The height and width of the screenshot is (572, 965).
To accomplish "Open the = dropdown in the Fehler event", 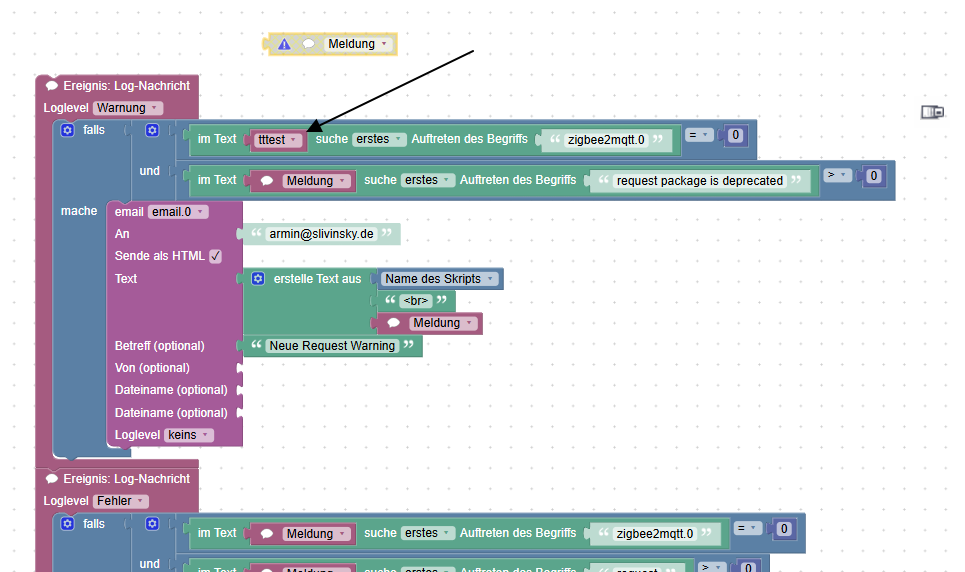I will click(747, 528).
